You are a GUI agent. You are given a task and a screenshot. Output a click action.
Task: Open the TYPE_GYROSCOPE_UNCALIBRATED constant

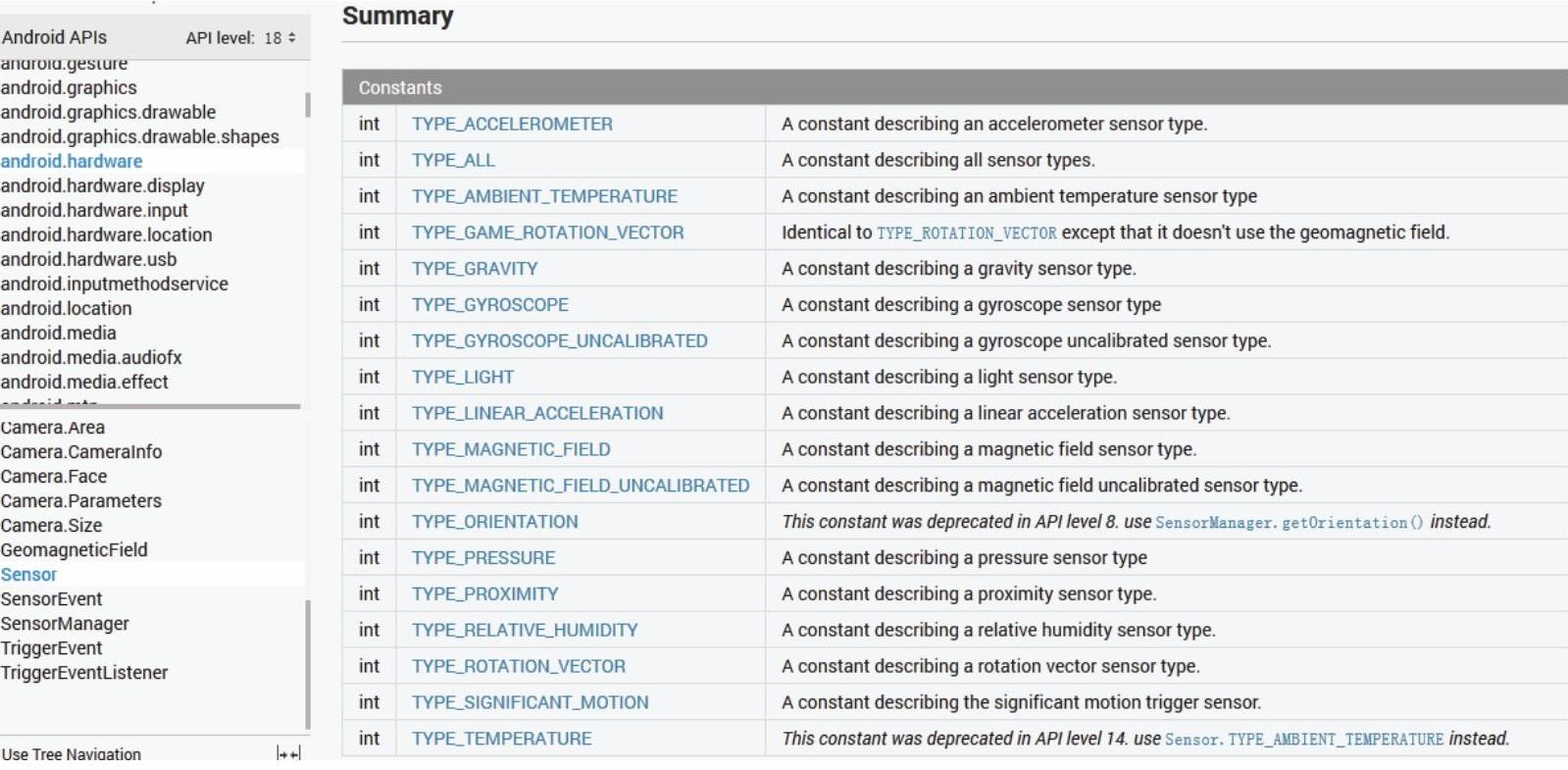(x=559, y=340)
